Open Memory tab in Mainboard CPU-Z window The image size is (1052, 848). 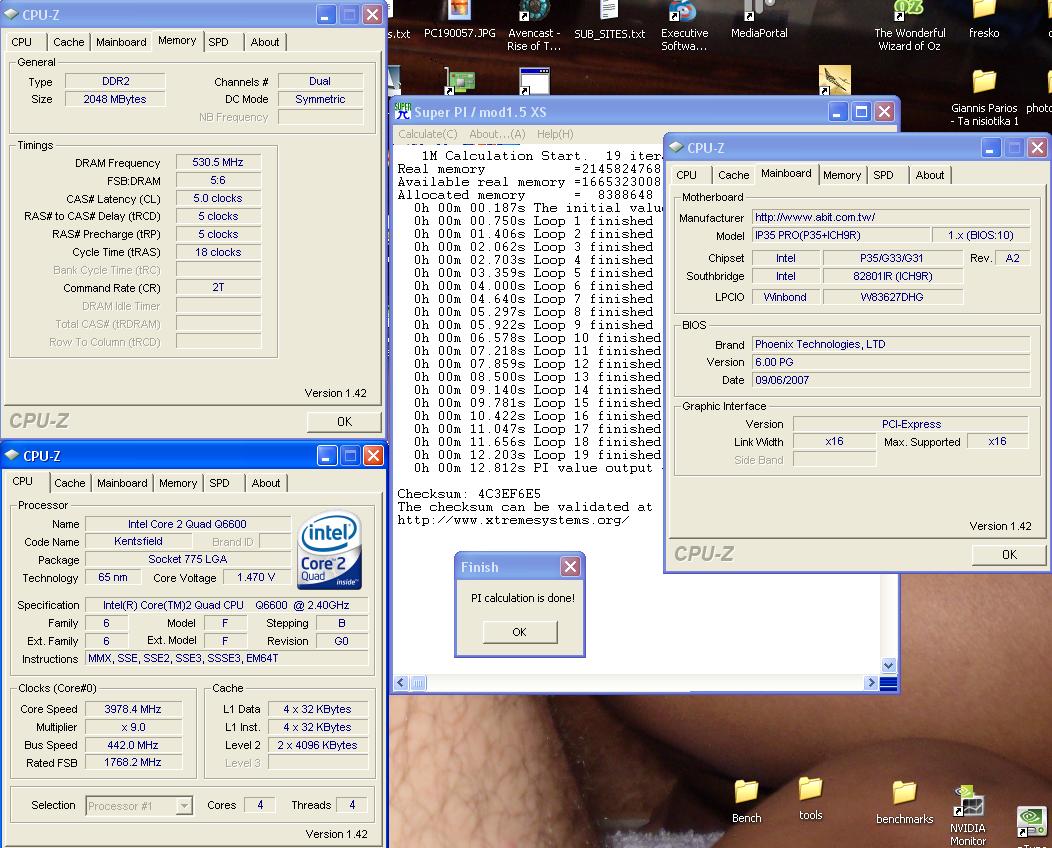click(x=842, y=175)
